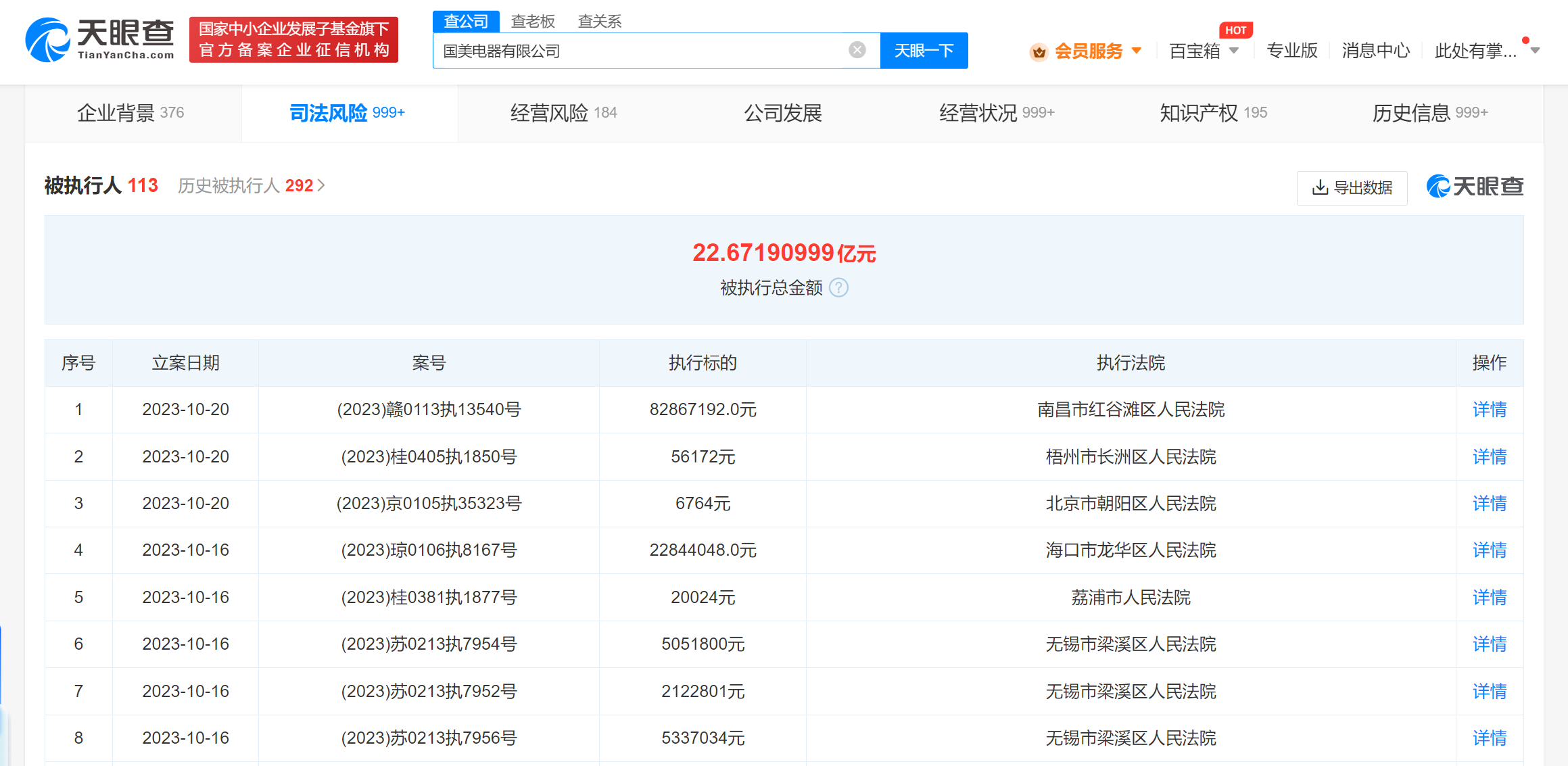
Task: Expand the 会员服务 dropdown arrow
Action: pos(1137,51)
